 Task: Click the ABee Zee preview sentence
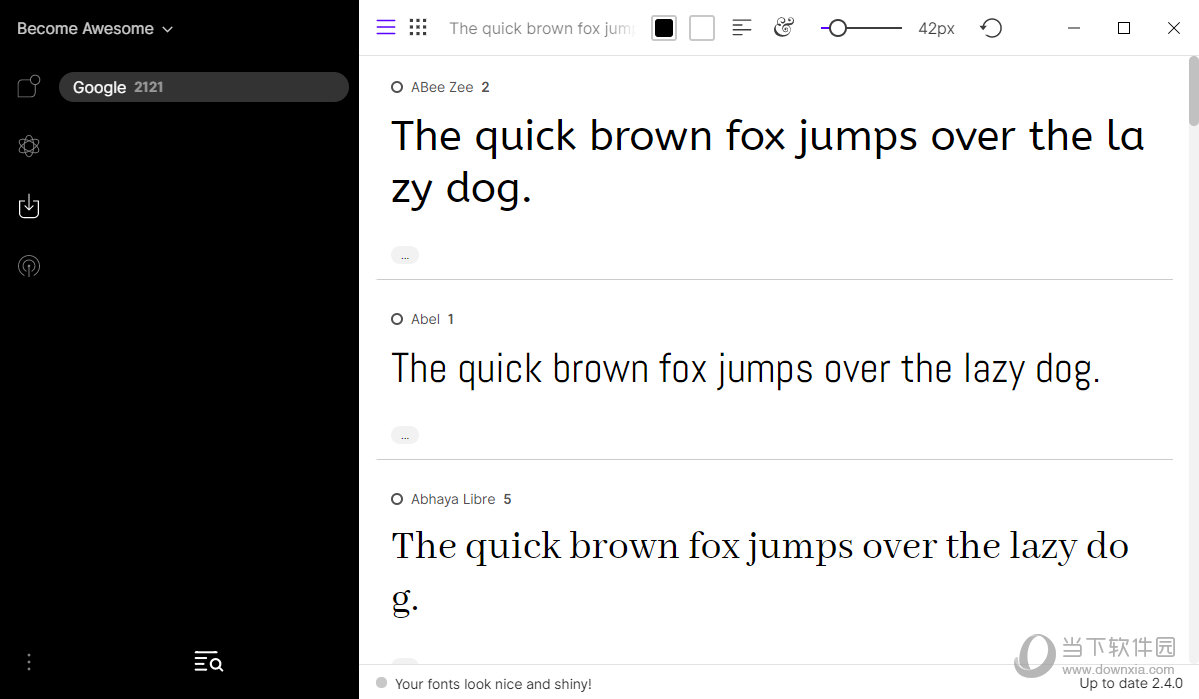point(768,162)
